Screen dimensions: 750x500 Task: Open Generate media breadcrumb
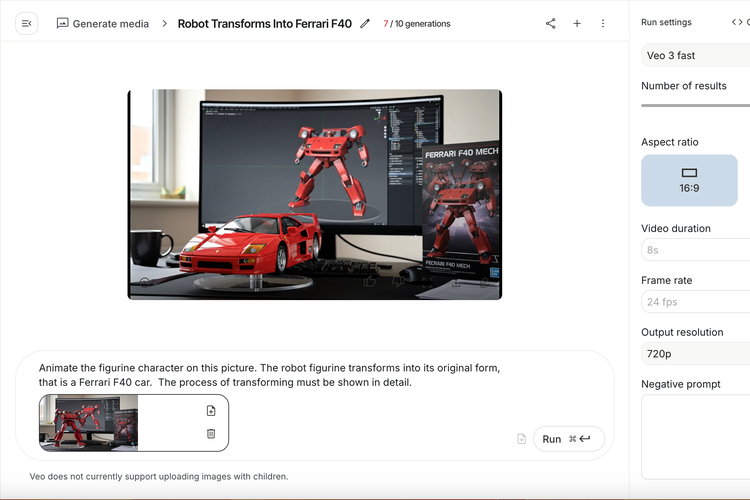click(103, 23)
